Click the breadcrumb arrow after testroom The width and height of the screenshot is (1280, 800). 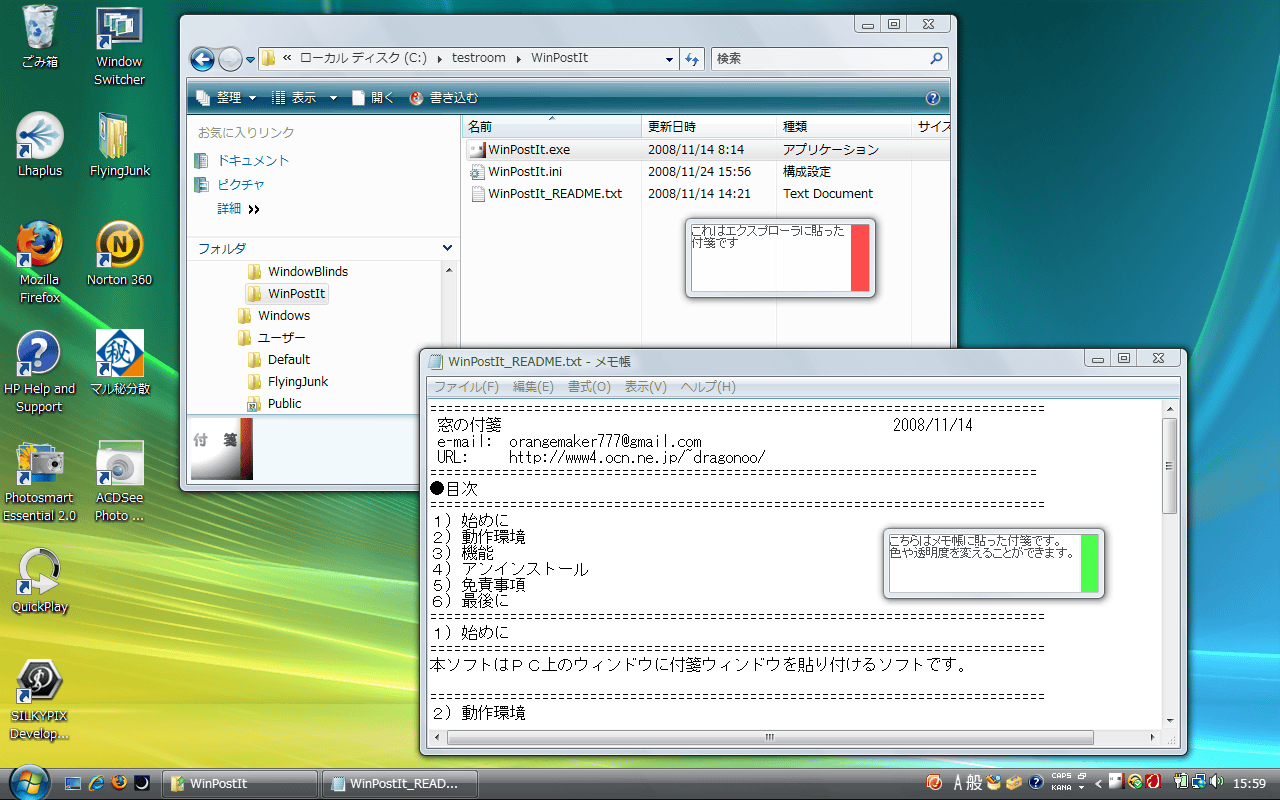(519, 58)
